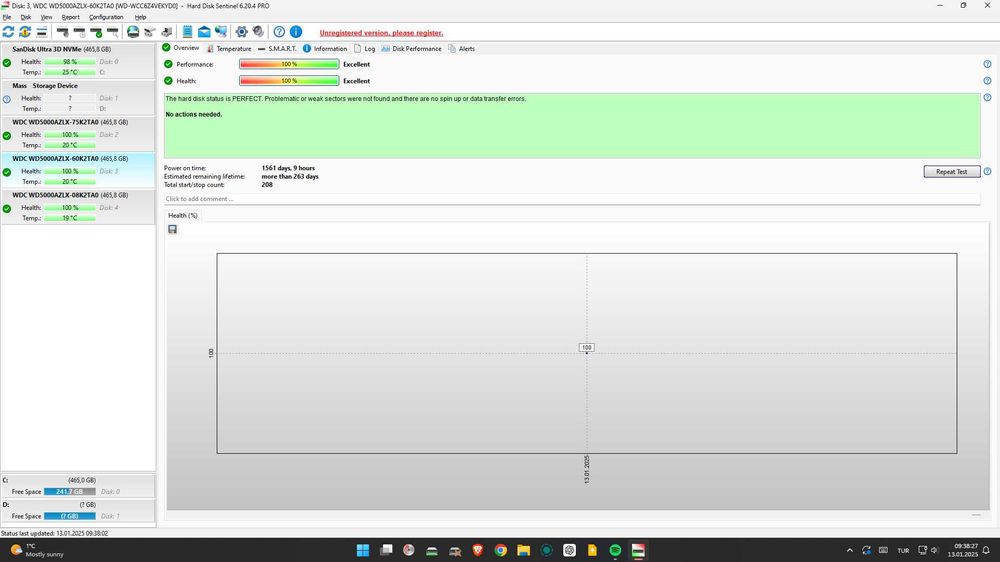Screen dimensions: 1000x562
Task: Open the notifications bell in the taskbar
Action: click(x=986, y=550)
